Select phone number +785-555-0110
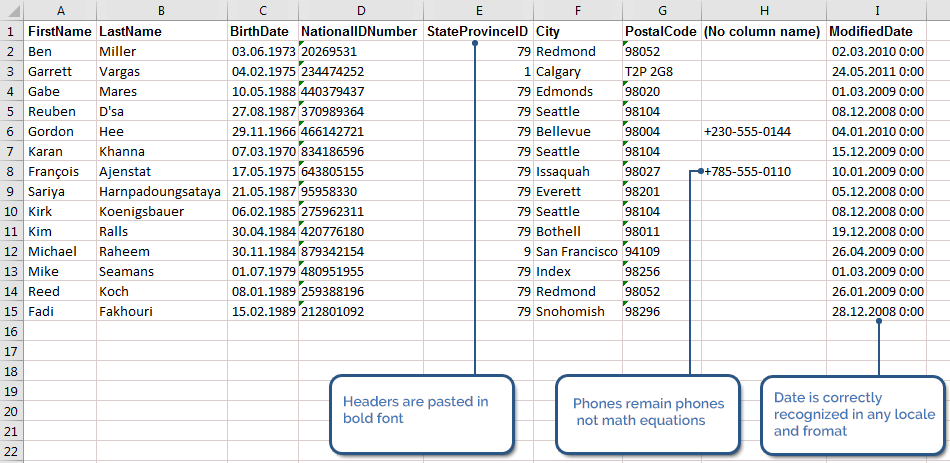Viewport: 950px width, 463px height. tap(765, 172)
